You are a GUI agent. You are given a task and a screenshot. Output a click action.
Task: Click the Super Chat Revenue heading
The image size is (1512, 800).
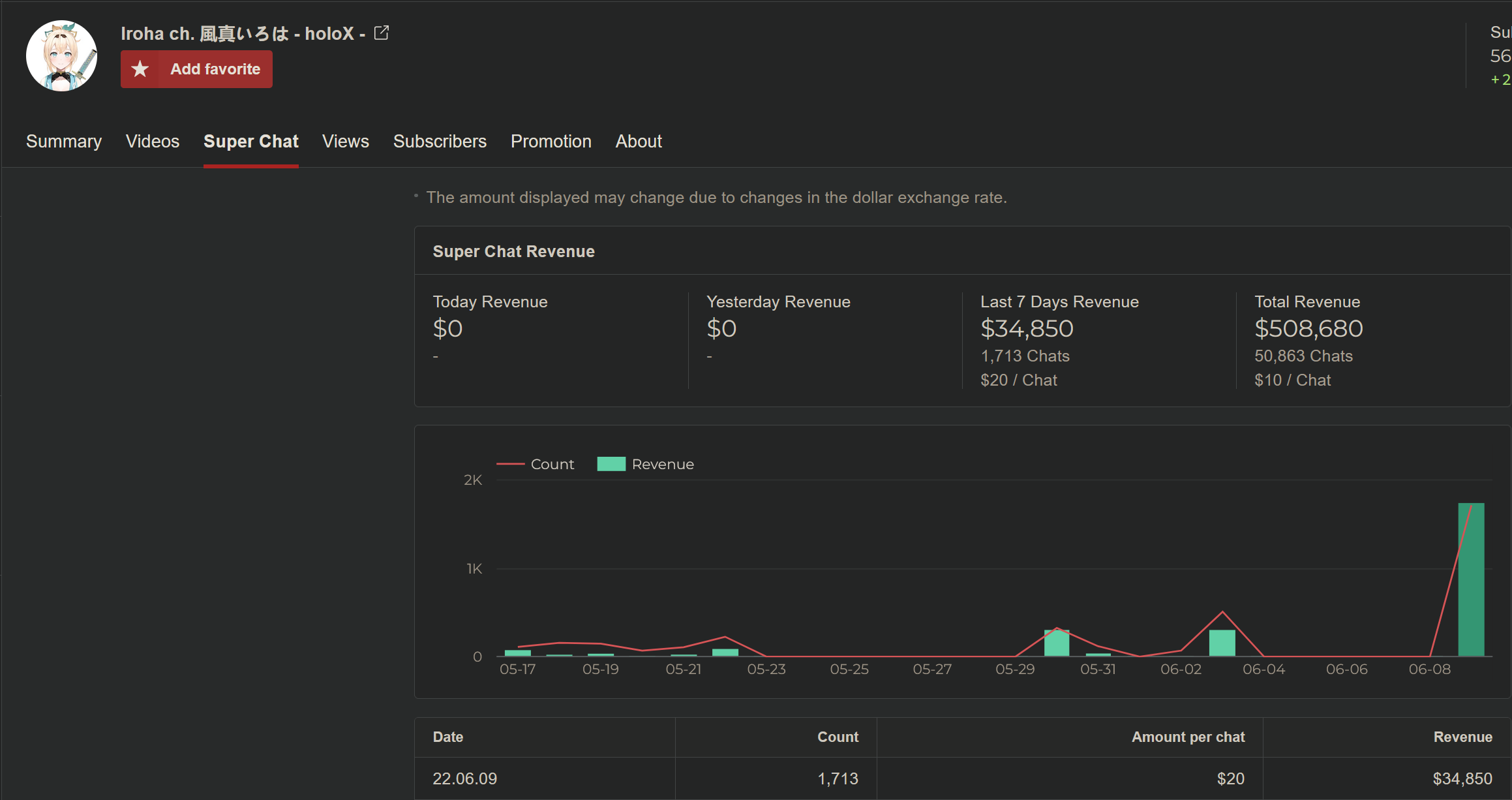(x=513, y=252)
